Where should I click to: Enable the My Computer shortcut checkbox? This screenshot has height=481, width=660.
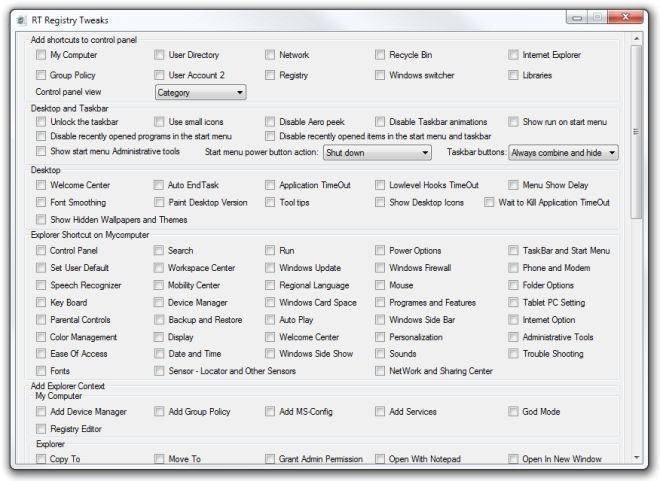pos(41,55)
